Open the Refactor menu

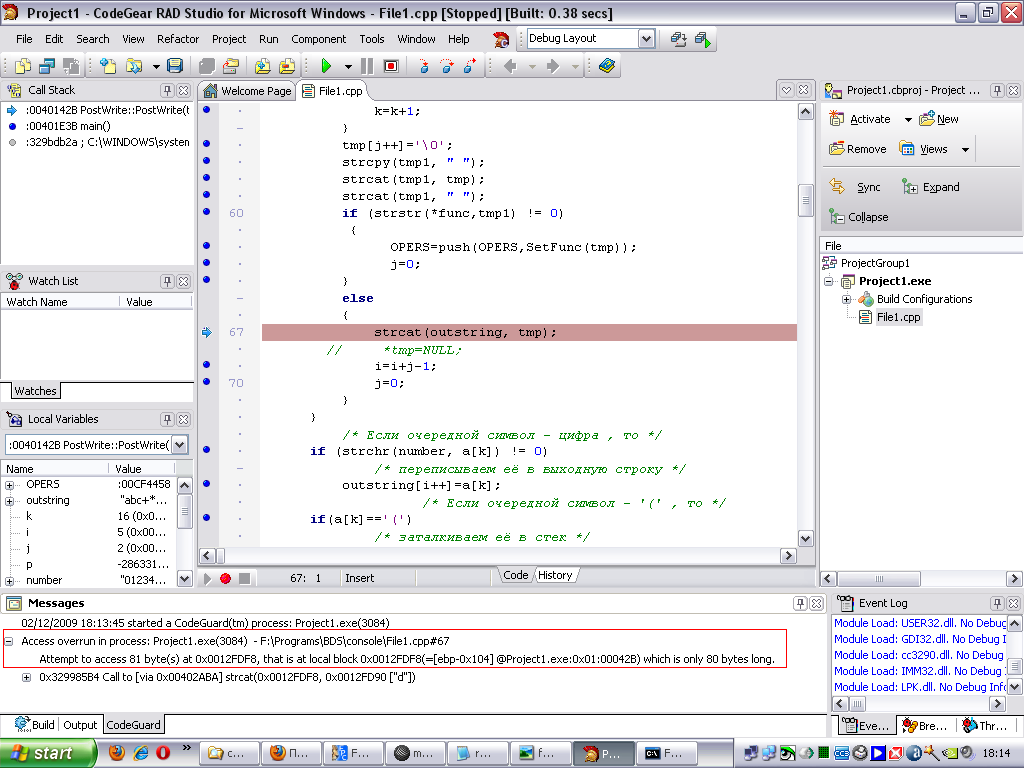(178, 39)
